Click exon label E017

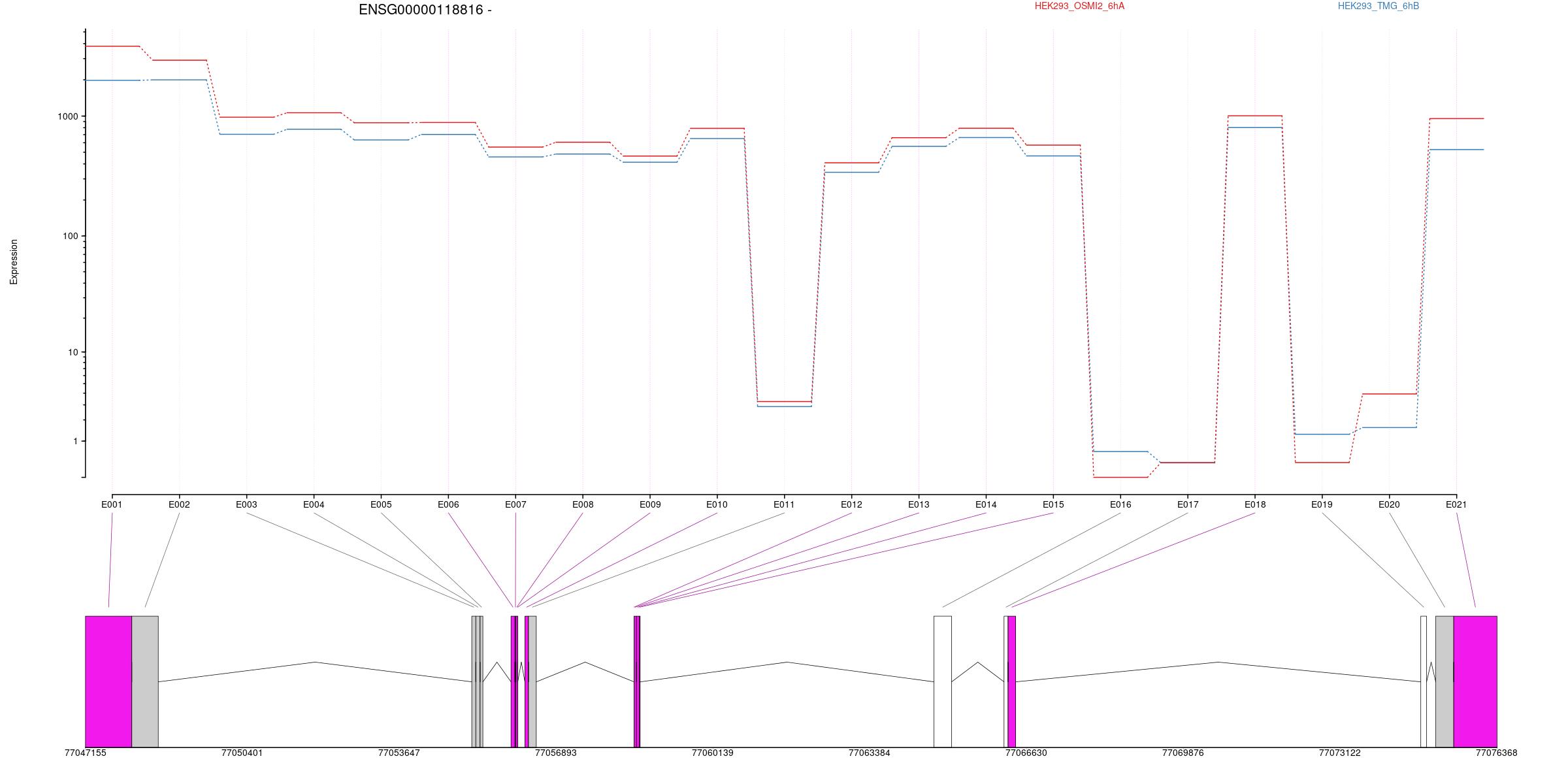pyautogui.click(x=1188, y=504)
